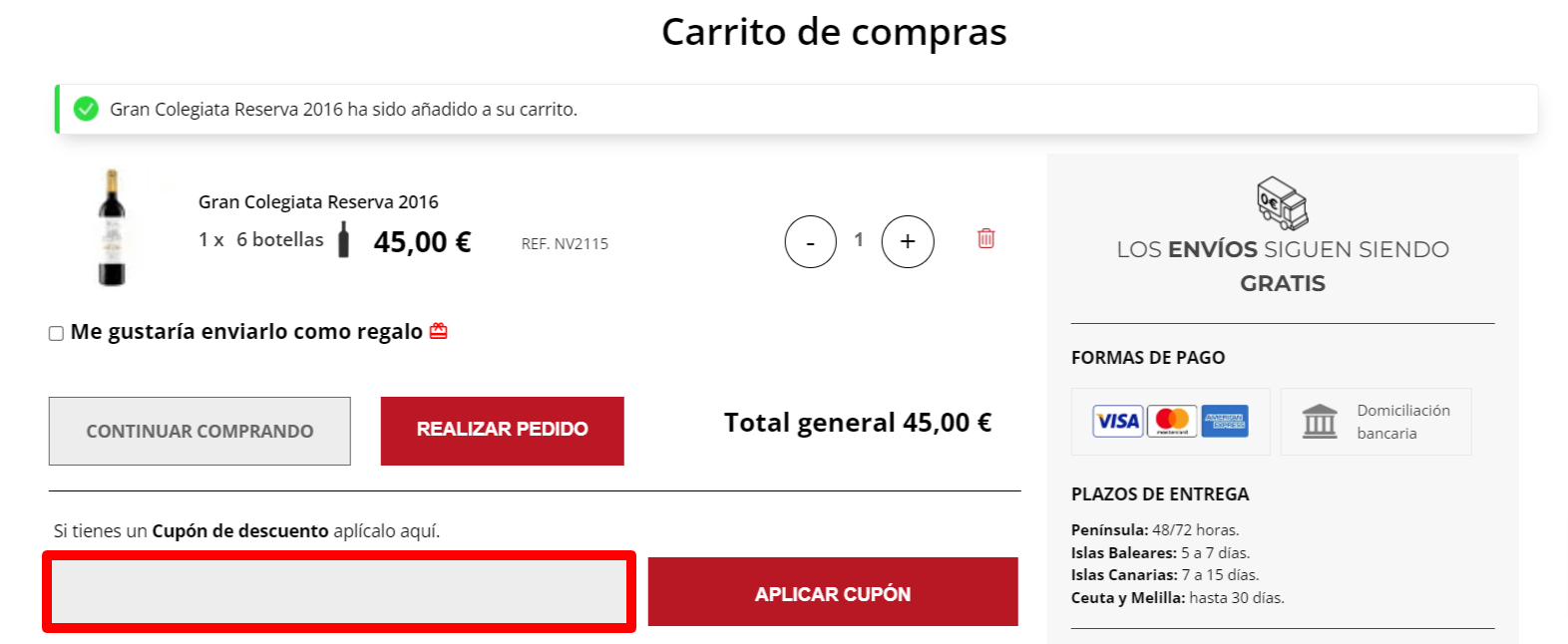Click the Mastercard logo
The height and width of the screenshot is (644, 1568).
(1172, 422)
